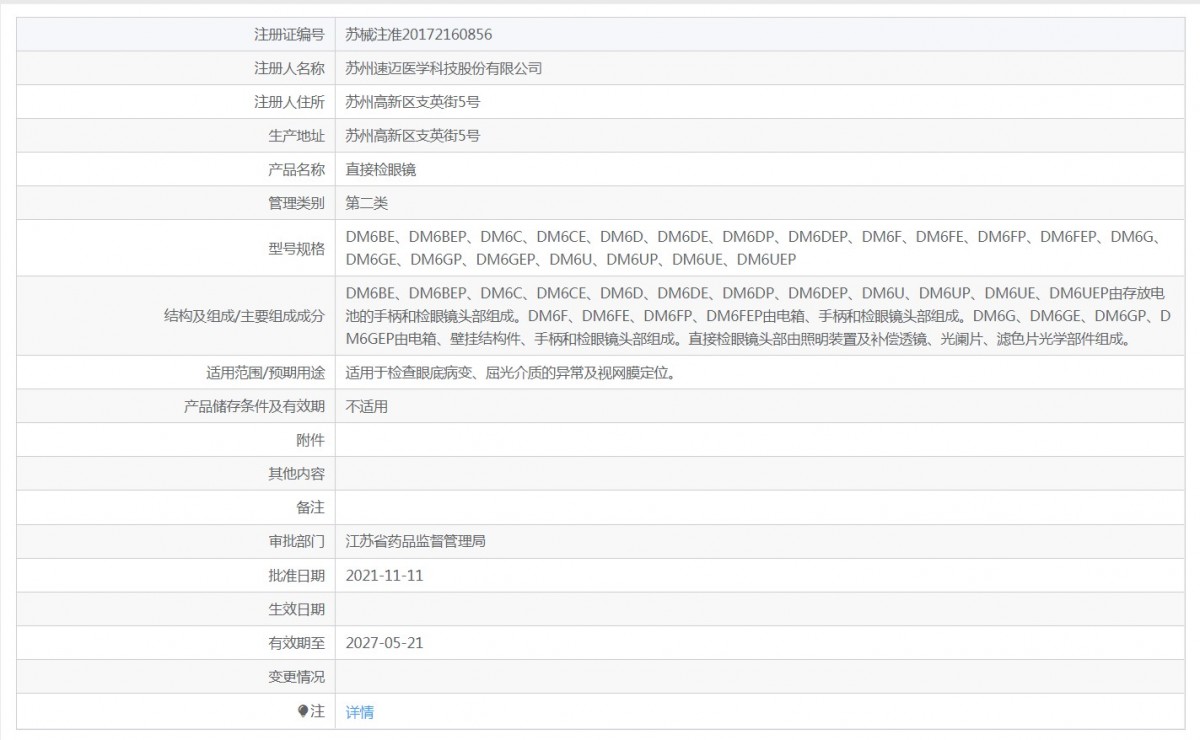This screenshot has width=1200, height=740.
Task: Click the 注册人住所 label
Action: [x=290, y=102]
